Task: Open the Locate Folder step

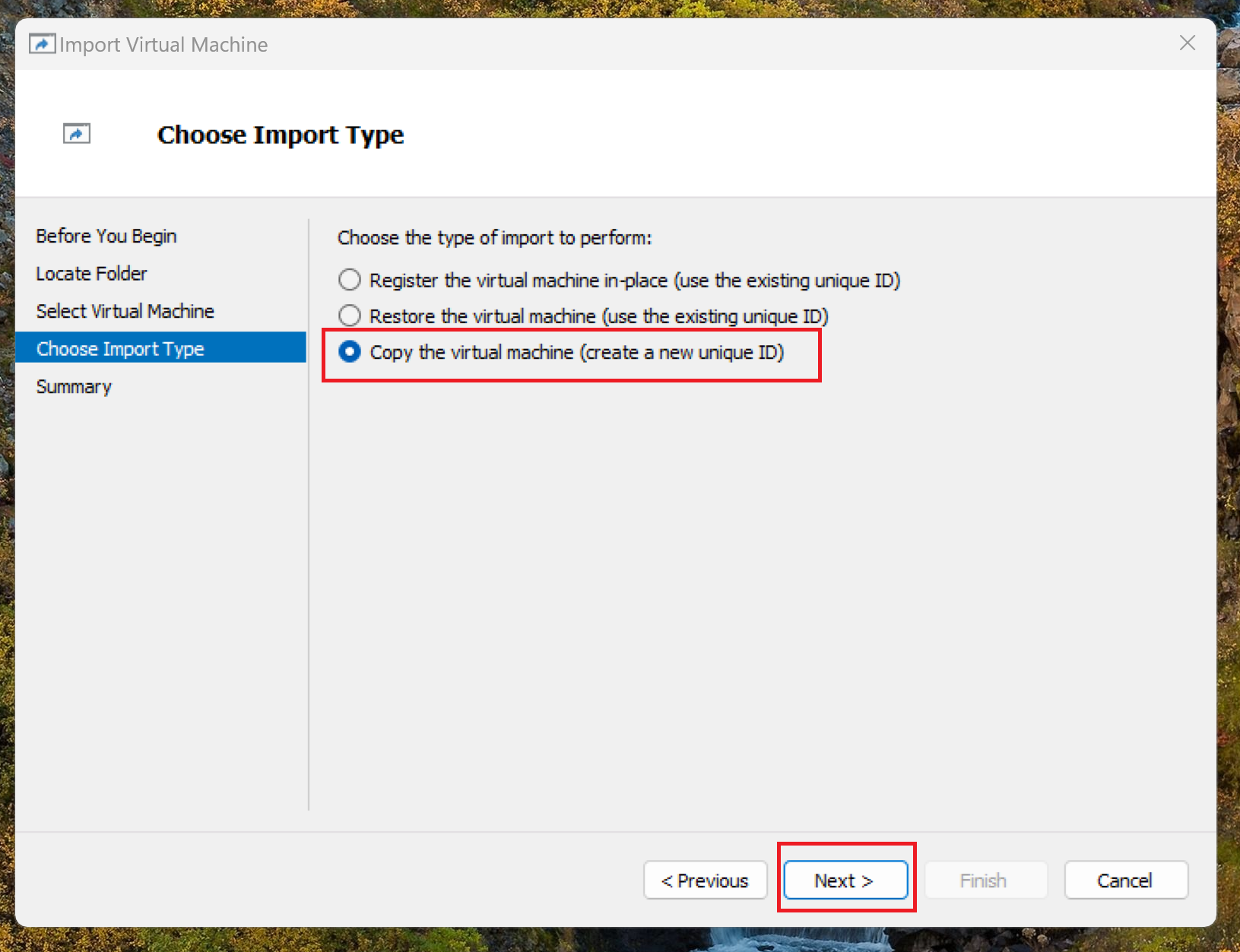Action: tap(91, 273)
